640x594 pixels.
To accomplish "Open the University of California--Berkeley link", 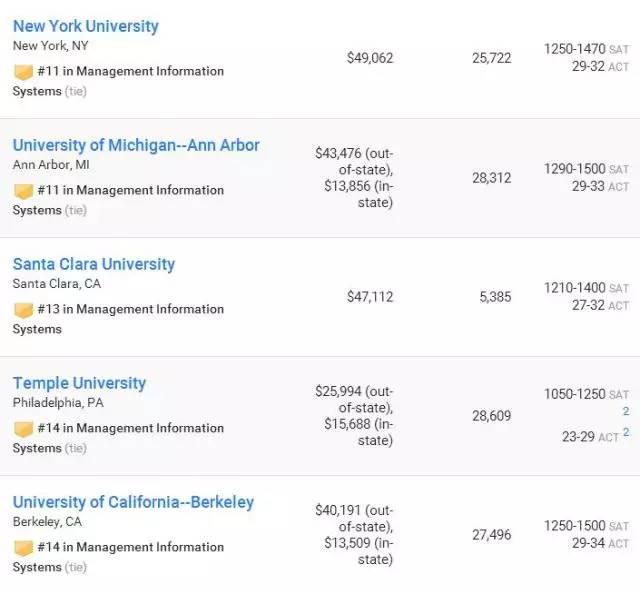I will (133, 502).
